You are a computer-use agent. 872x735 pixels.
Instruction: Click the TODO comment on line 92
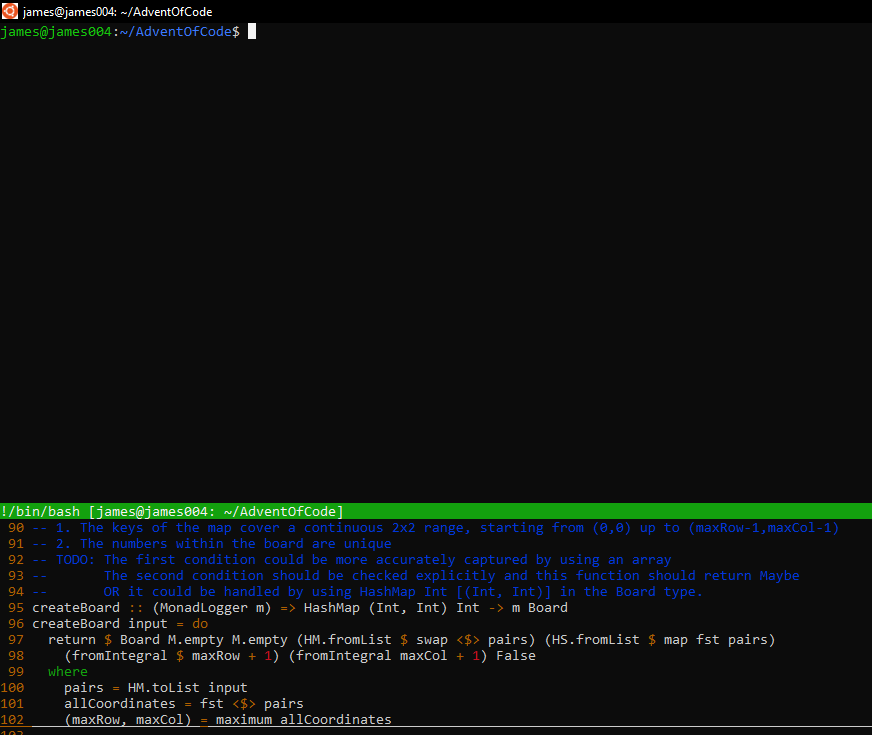[x=70, y=559]
